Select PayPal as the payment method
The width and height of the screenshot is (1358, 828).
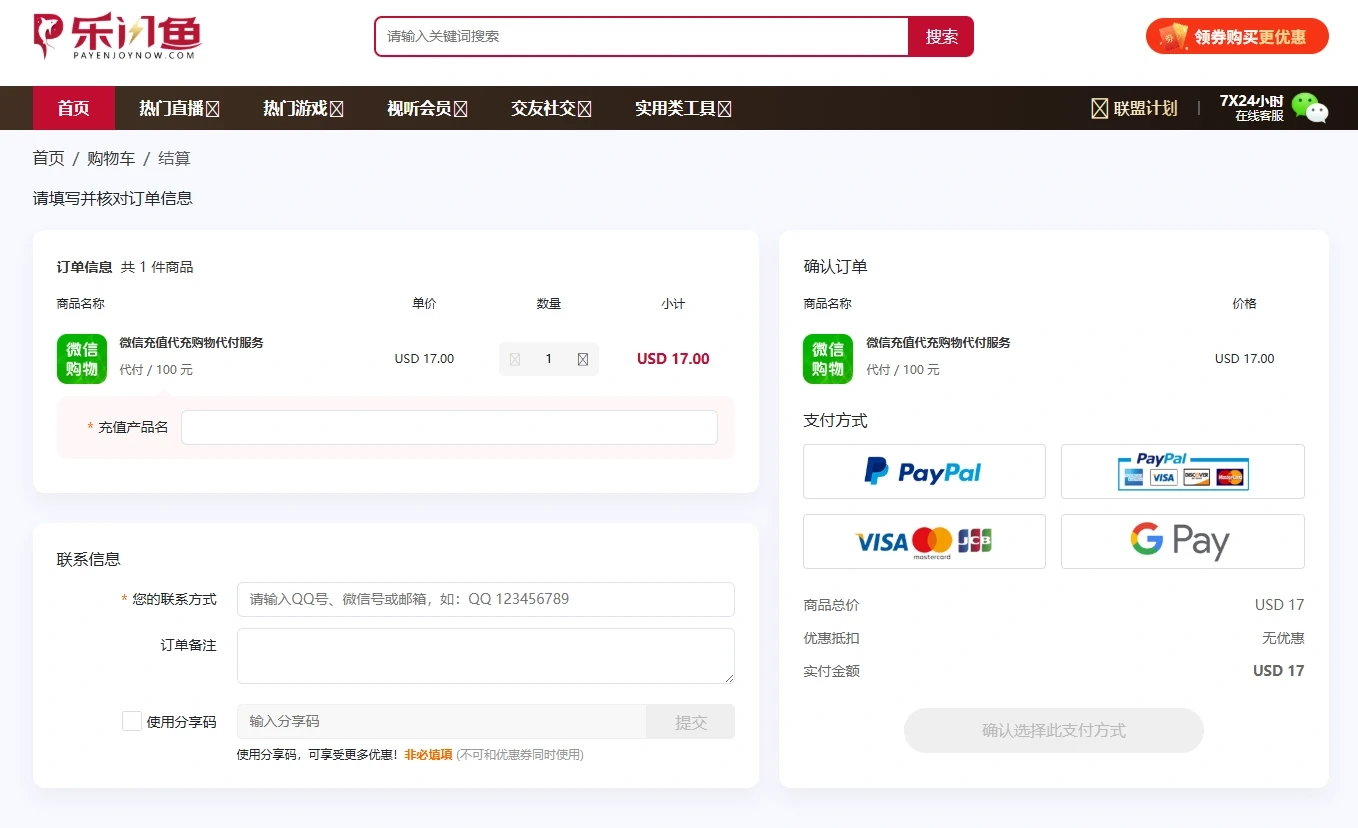tap(924, 472)
